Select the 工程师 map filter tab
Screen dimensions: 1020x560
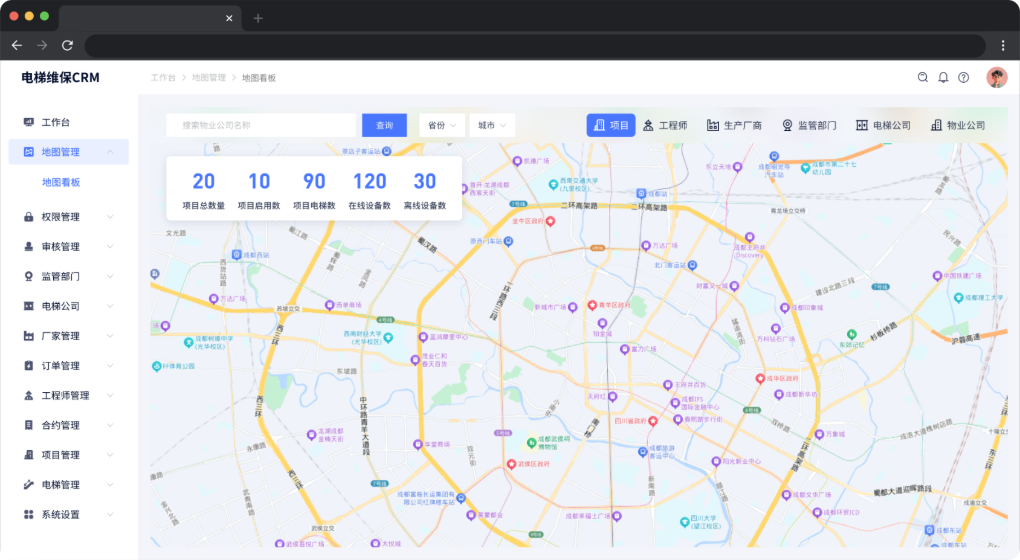coord(665,125)
